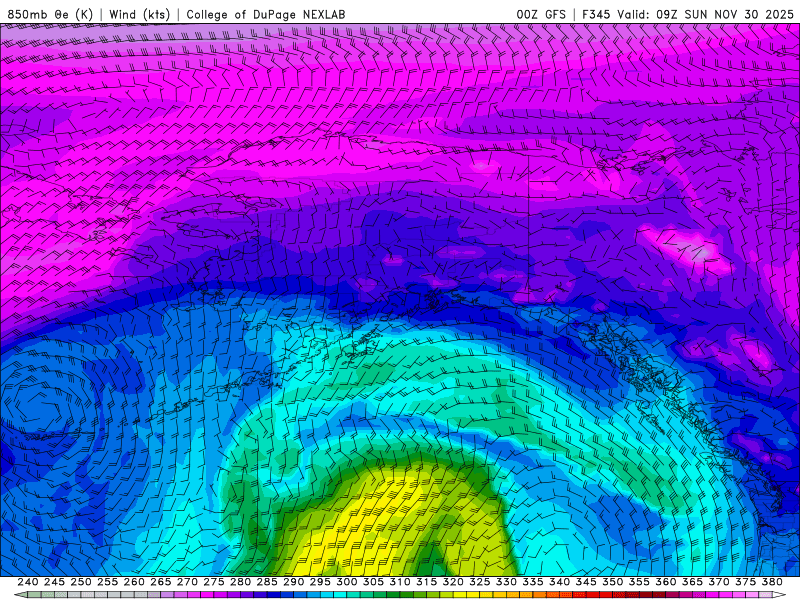Viewport: 800px width, 600px height.
Task: Click the 260 value on the color scale
Action: [134, 582]
